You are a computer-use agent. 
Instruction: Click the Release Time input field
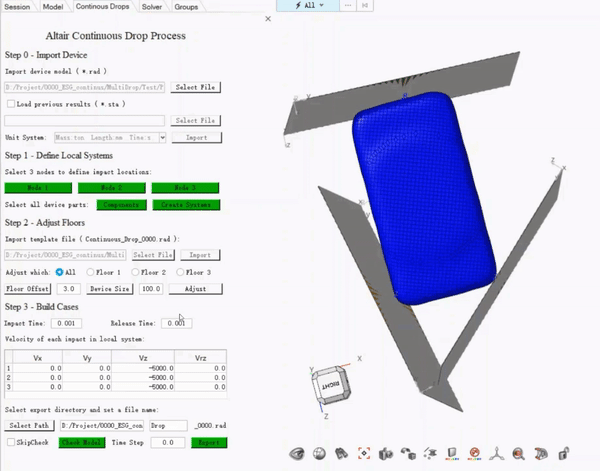[x=176, y=323]
